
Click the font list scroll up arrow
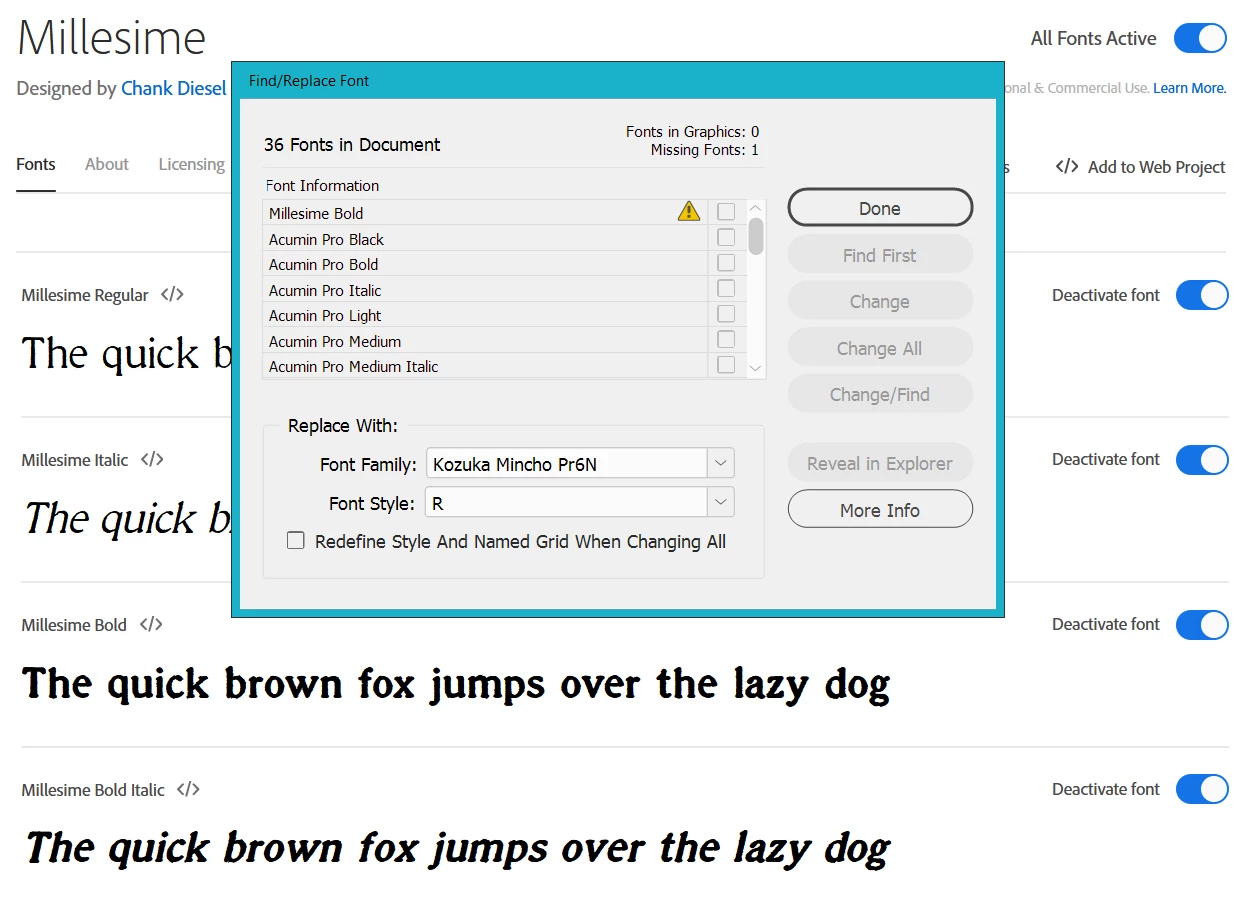[x=755, y=209]
